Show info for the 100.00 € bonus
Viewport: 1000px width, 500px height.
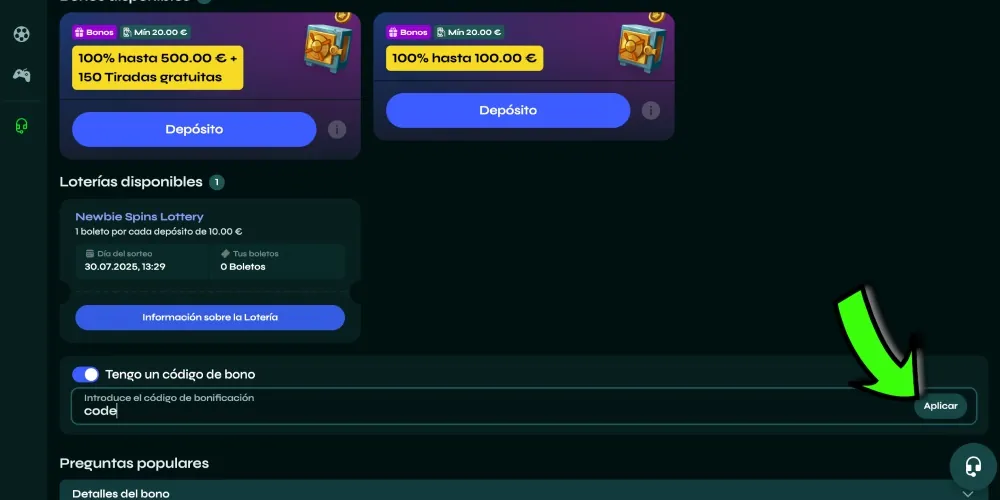pos(651,111)
